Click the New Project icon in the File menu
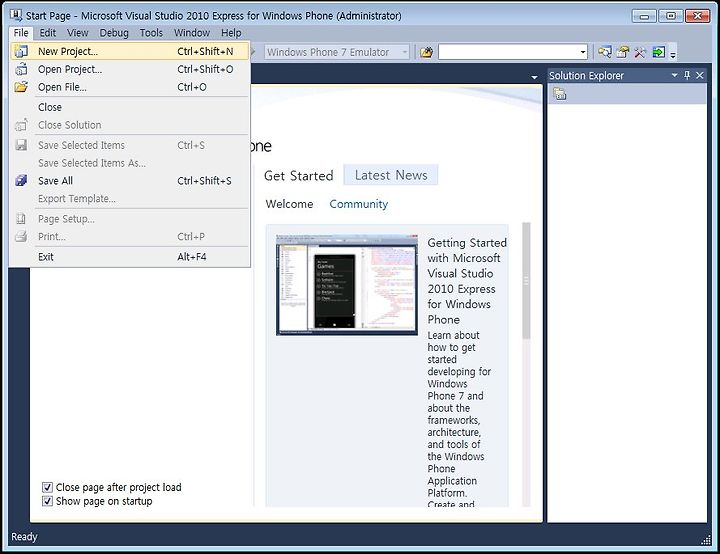720x554 pixels. pyautogui.click(x=21, y=51)
